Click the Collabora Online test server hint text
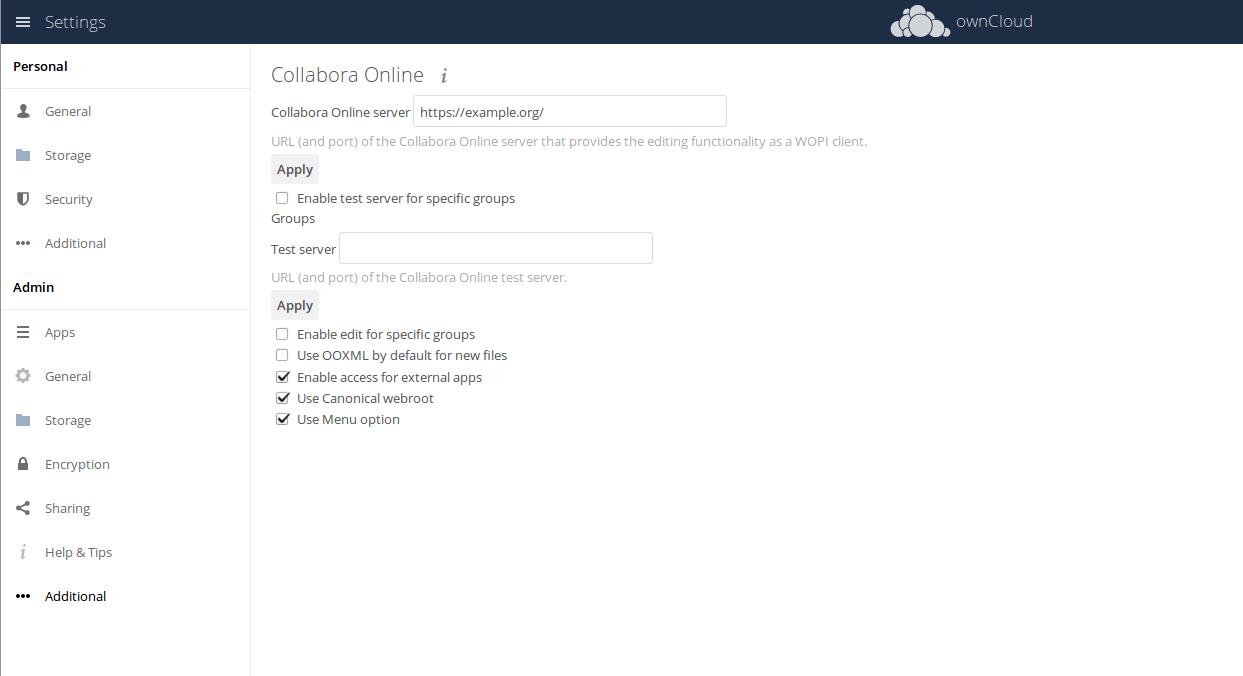Image resolution: width=1243 pixels, height=676 pixels. (x=419, y=277)
